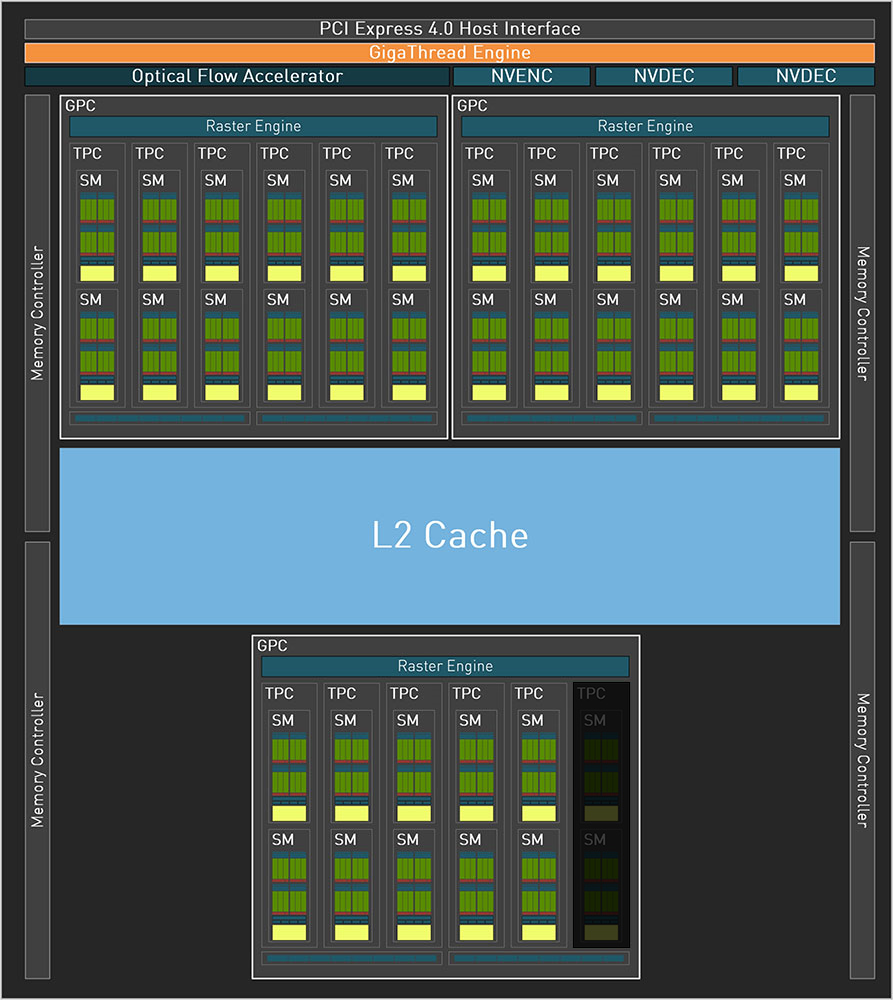Select the blue L2 Cache block
Image resolution: width=893 pixels, height=1000 pixels.
450,536
